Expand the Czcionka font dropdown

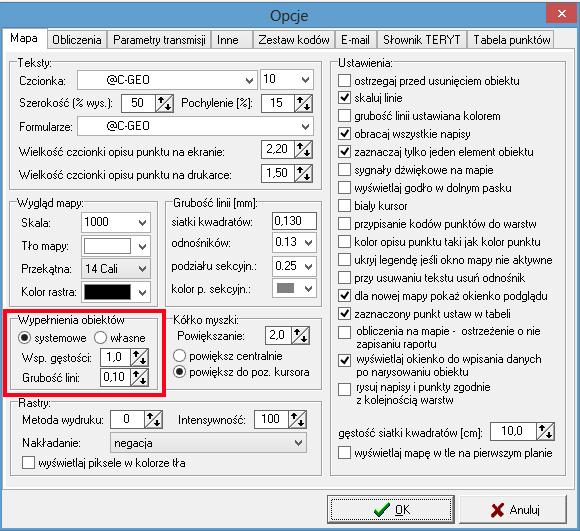pos(249,80)
